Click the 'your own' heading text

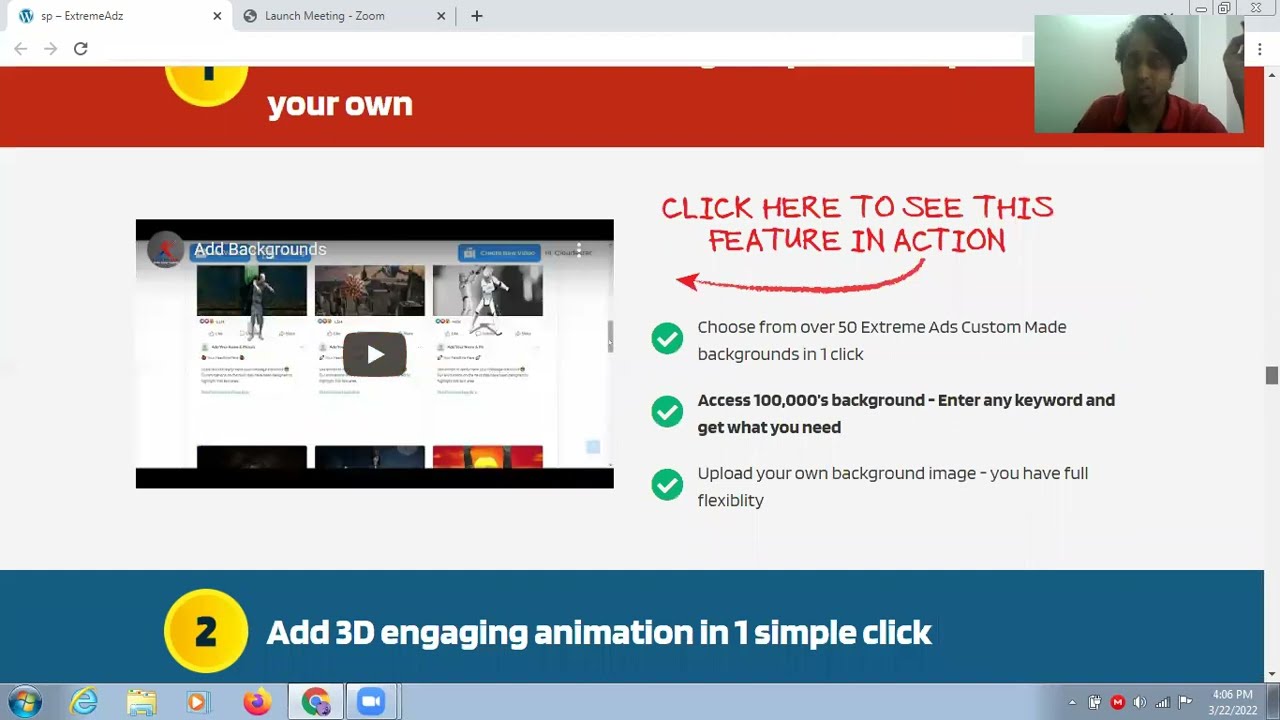tap(340, 104)
